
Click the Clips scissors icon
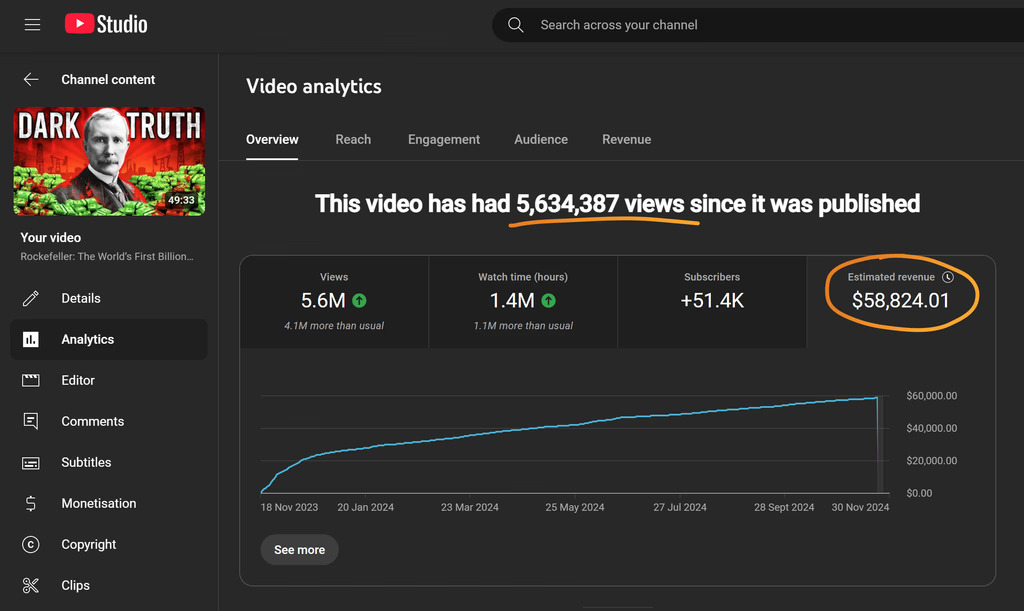(31, 586)
